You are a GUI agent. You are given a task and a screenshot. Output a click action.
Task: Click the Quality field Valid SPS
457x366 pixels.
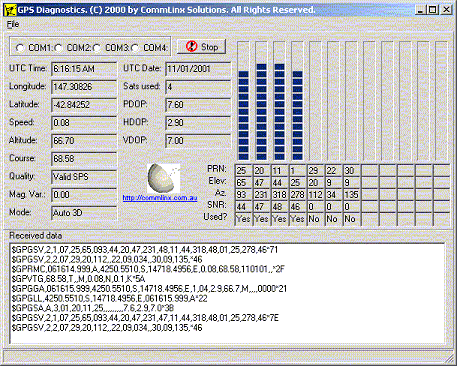coord(84,177)
